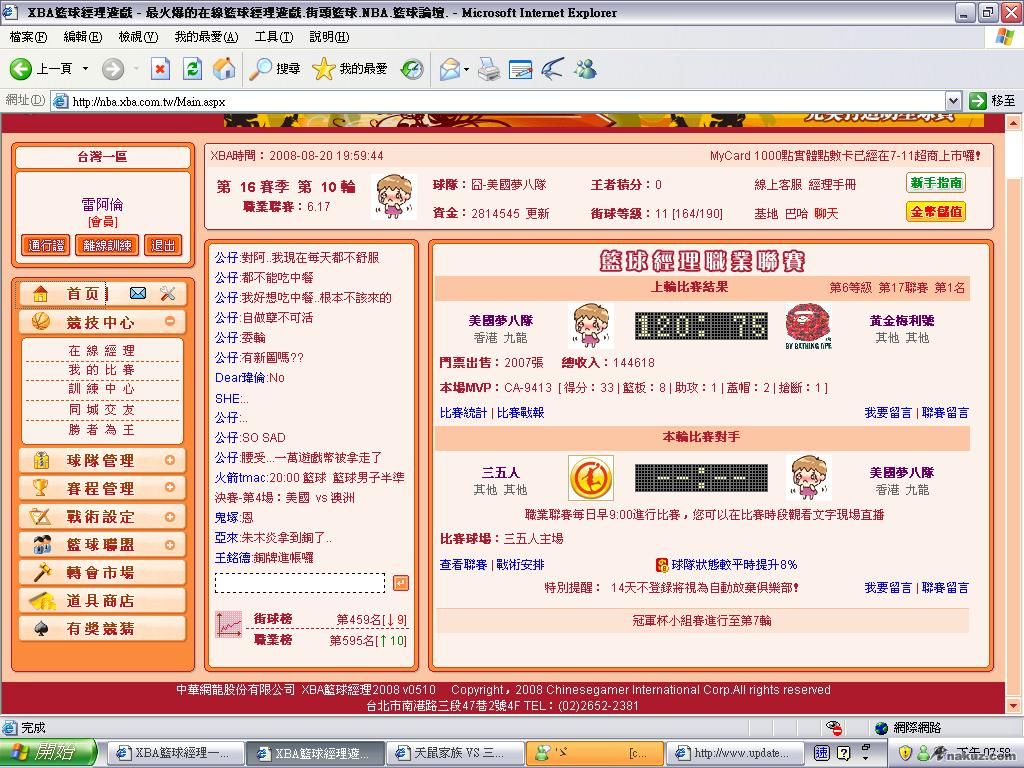
Task: Open the 說明(H) menu
Action: 329,37
